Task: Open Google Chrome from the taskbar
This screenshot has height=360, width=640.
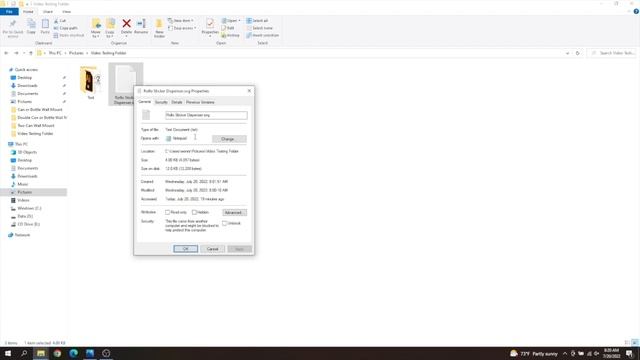Action: [x=57, y=353]
